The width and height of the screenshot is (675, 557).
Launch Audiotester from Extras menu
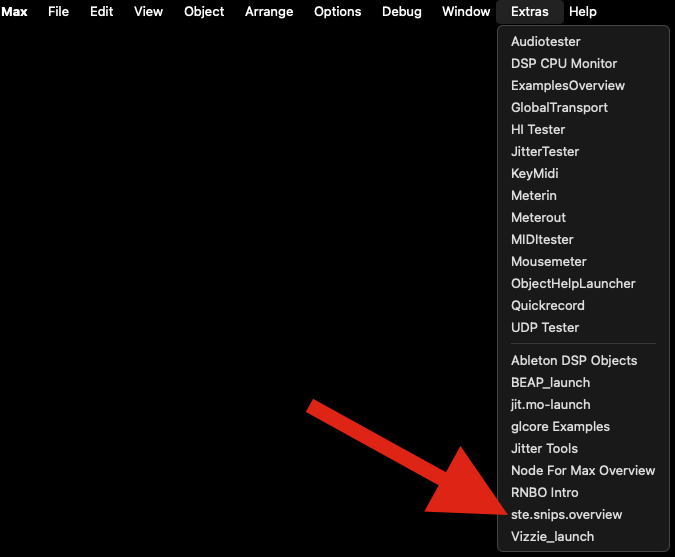[545, 42]
